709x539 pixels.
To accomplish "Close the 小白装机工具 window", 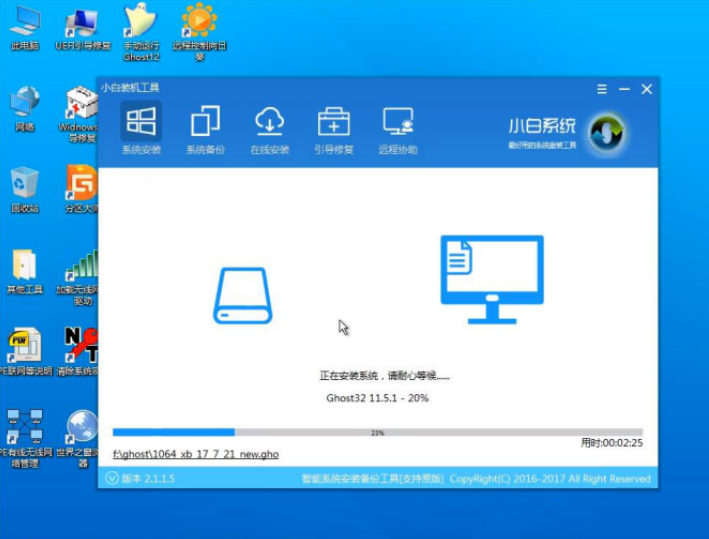I will (x=647, y=89).
